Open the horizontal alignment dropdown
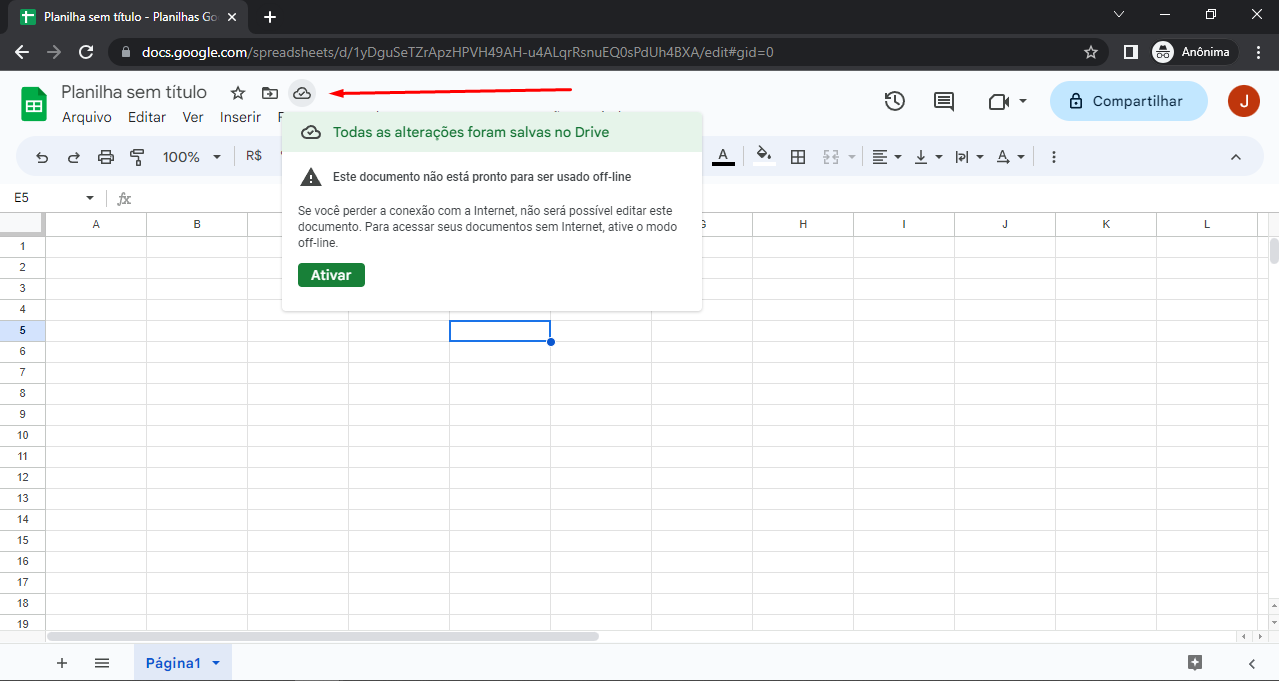The image size is (1279, 681). click(x=886, y=157)
